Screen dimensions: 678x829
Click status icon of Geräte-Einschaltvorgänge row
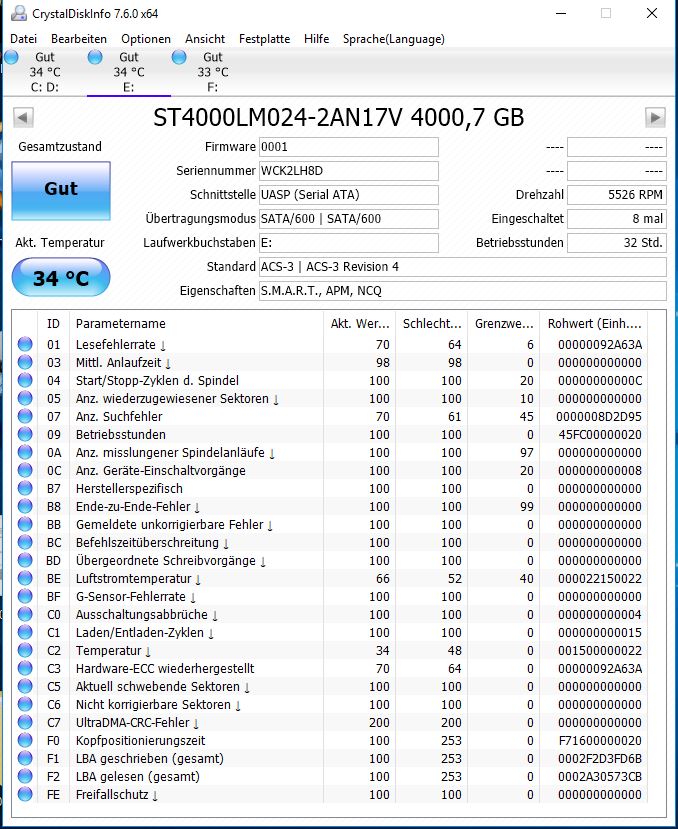(25, 470)
